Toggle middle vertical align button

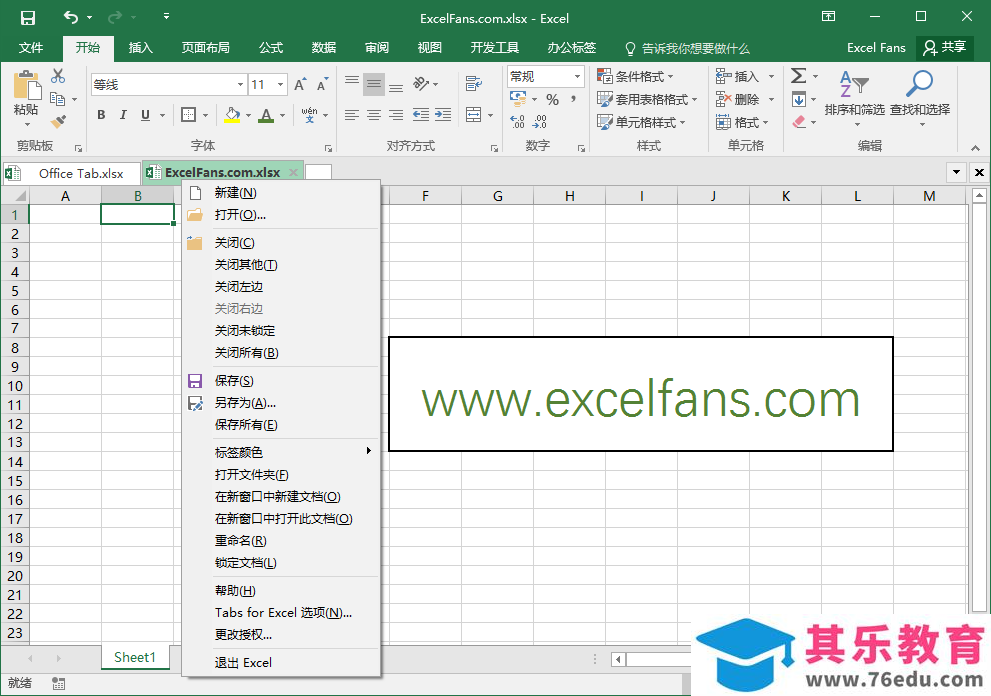(x=374, y=84)
